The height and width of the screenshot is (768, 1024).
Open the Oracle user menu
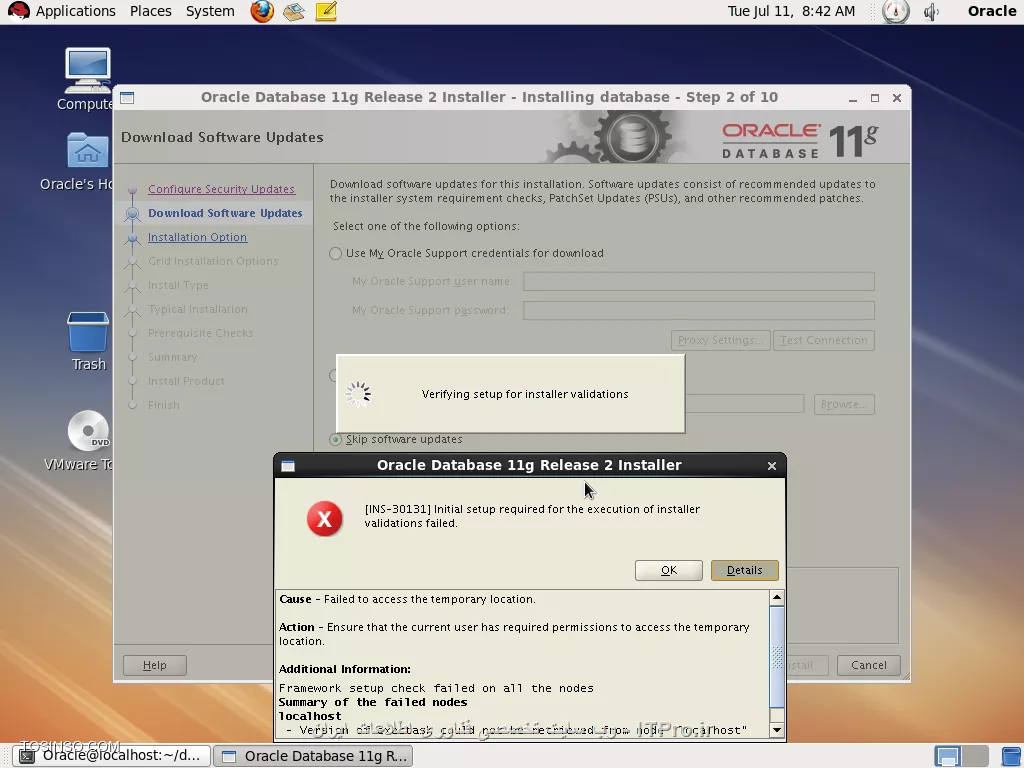991,11
